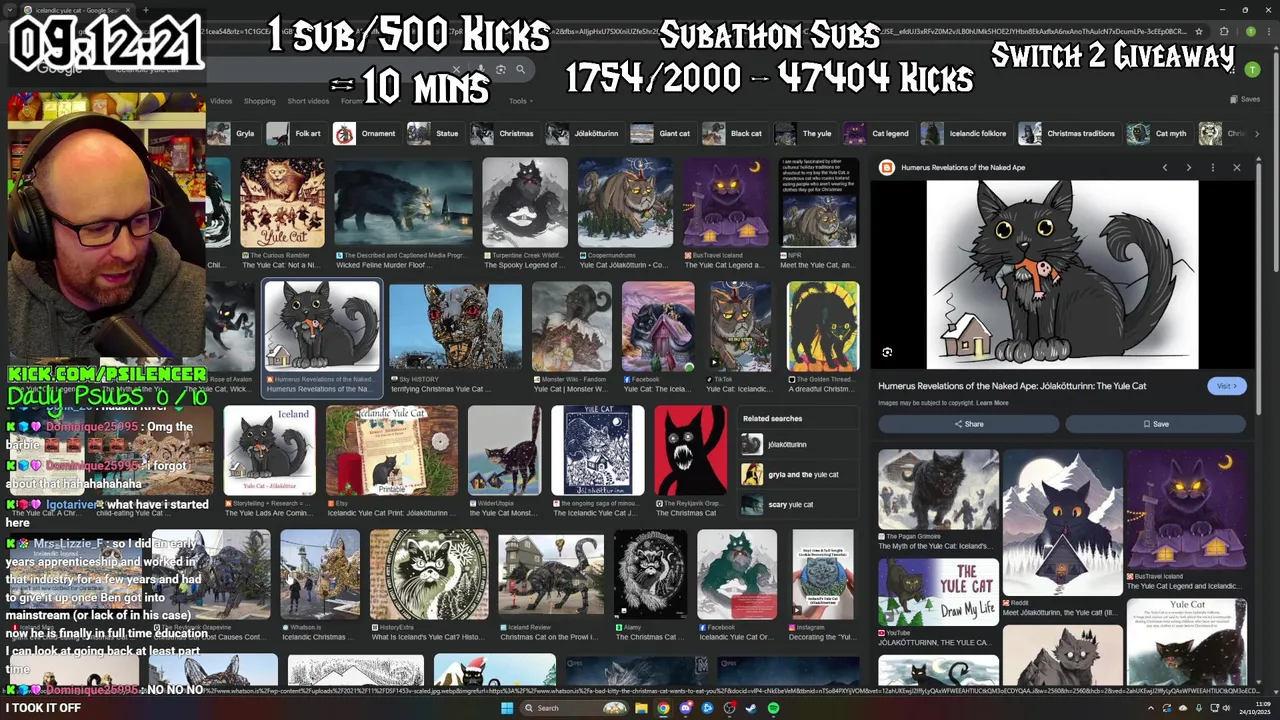Go to previous image in preview panel
Viewport: 1280px width, 720px height.
coord(1165,168)
